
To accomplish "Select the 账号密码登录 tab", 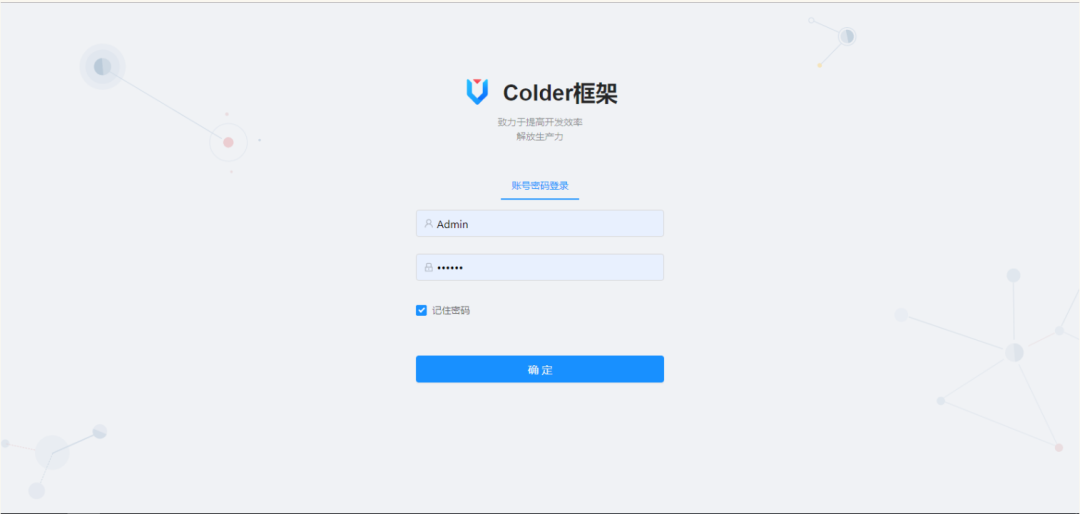I will click(540, 186).
